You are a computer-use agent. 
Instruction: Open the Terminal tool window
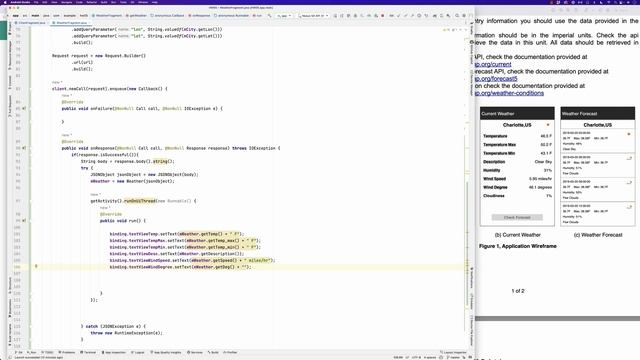point(88,352)
